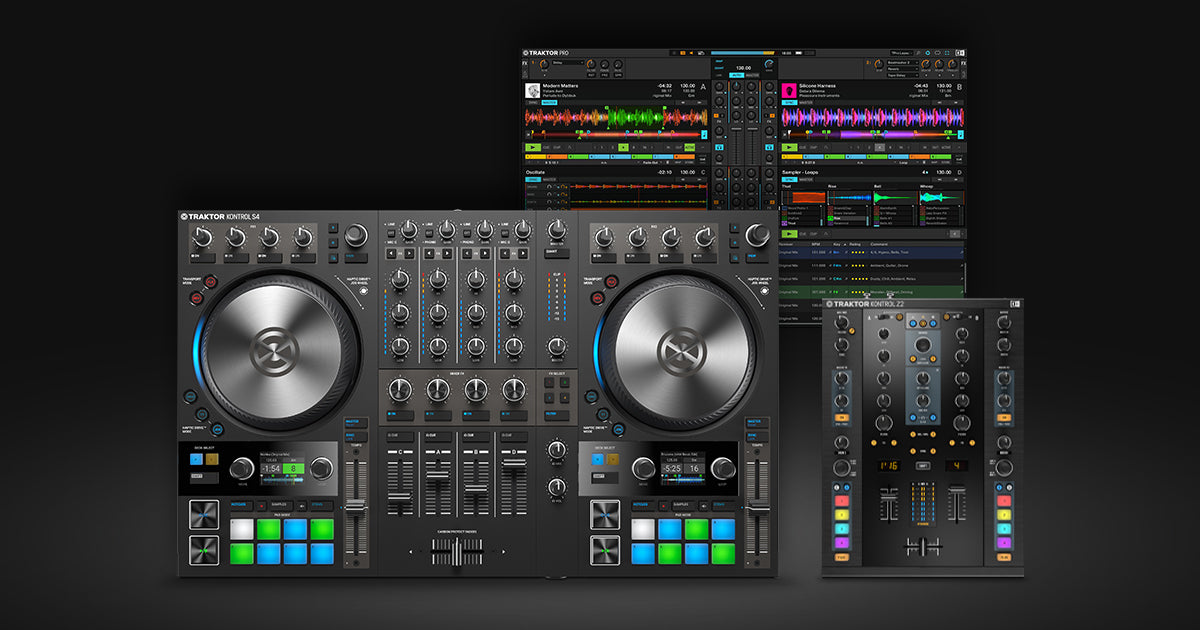Sort browser by the Rating column
The height and width of the screenshot is (630, 1200).
click(855, 244)
